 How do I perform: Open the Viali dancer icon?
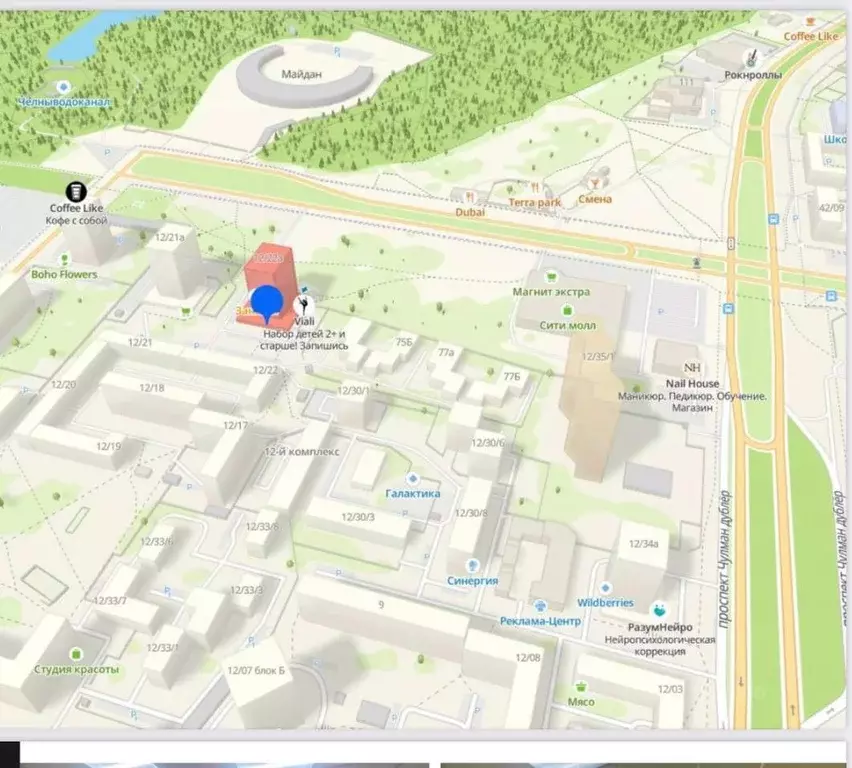tap(304, 306)
